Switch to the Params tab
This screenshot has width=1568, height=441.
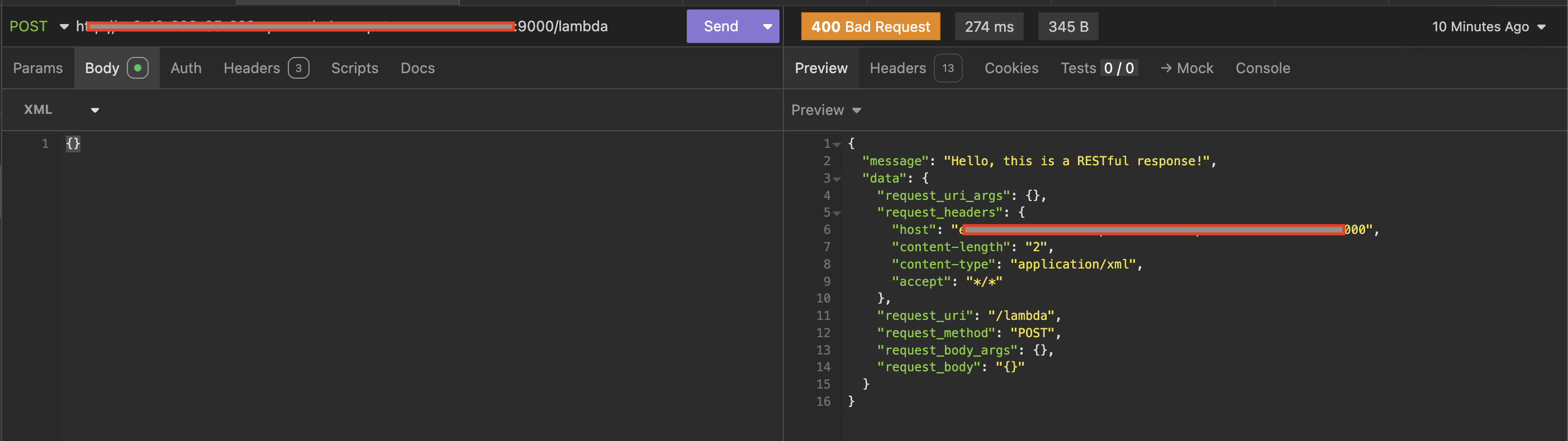(x=38, y=68)
